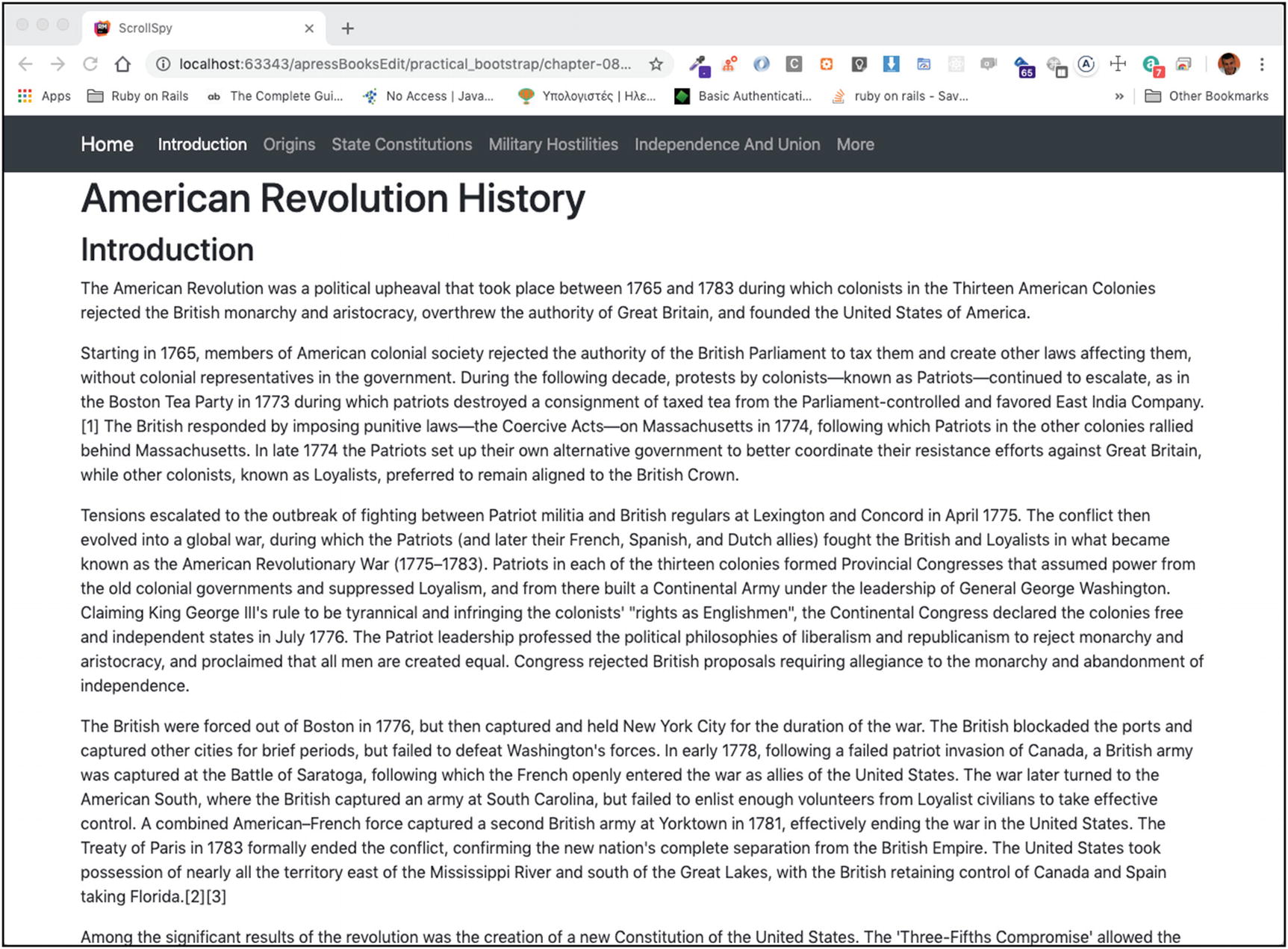Click the localhost address bar
1288x949 pixels.
point(403,64)
